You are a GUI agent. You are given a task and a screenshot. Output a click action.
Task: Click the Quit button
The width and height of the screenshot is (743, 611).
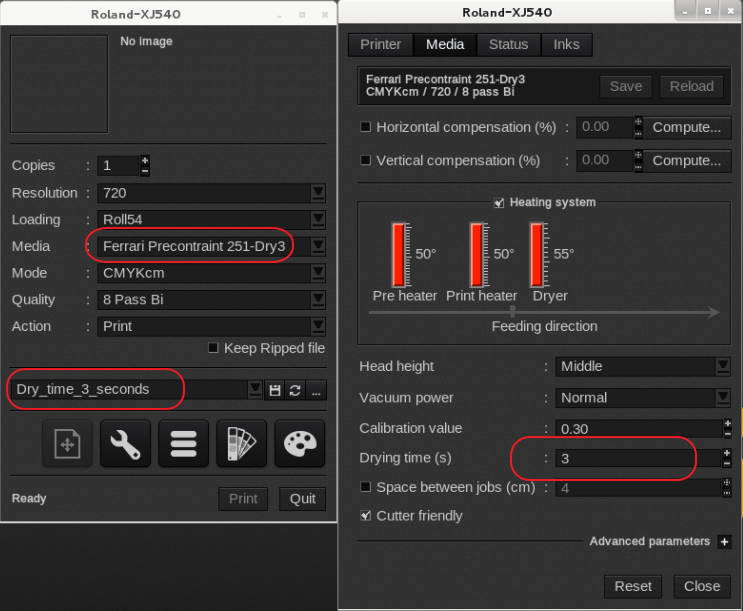302,499
